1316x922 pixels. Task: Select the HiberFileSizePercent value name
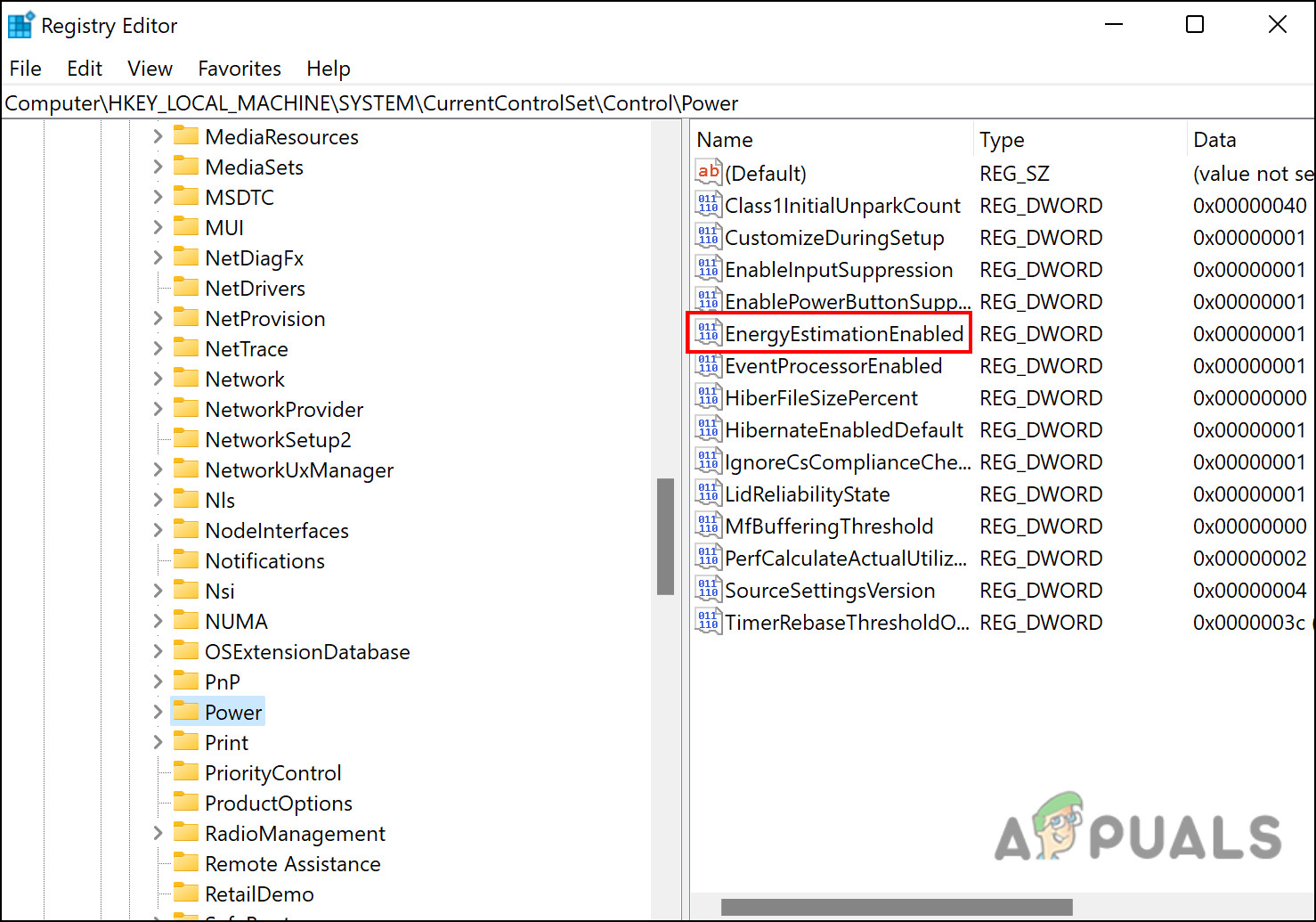[821, 398]
